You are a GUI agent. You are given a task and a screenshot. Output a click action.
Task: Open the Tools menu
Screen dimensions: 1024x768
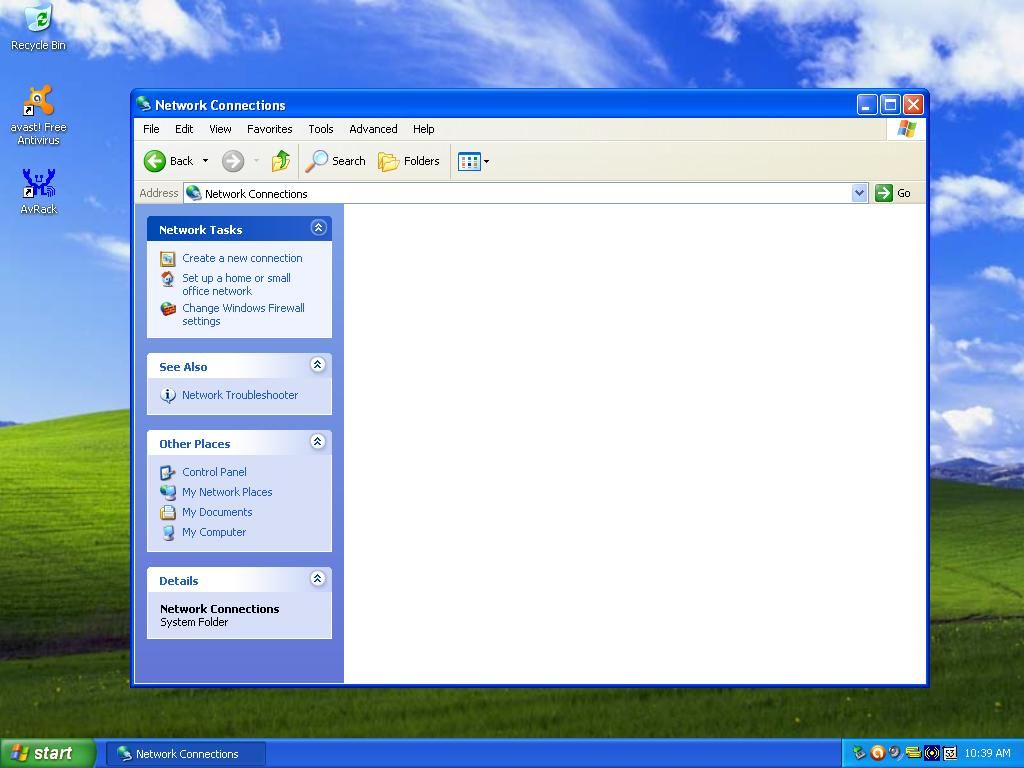(321, 129)
